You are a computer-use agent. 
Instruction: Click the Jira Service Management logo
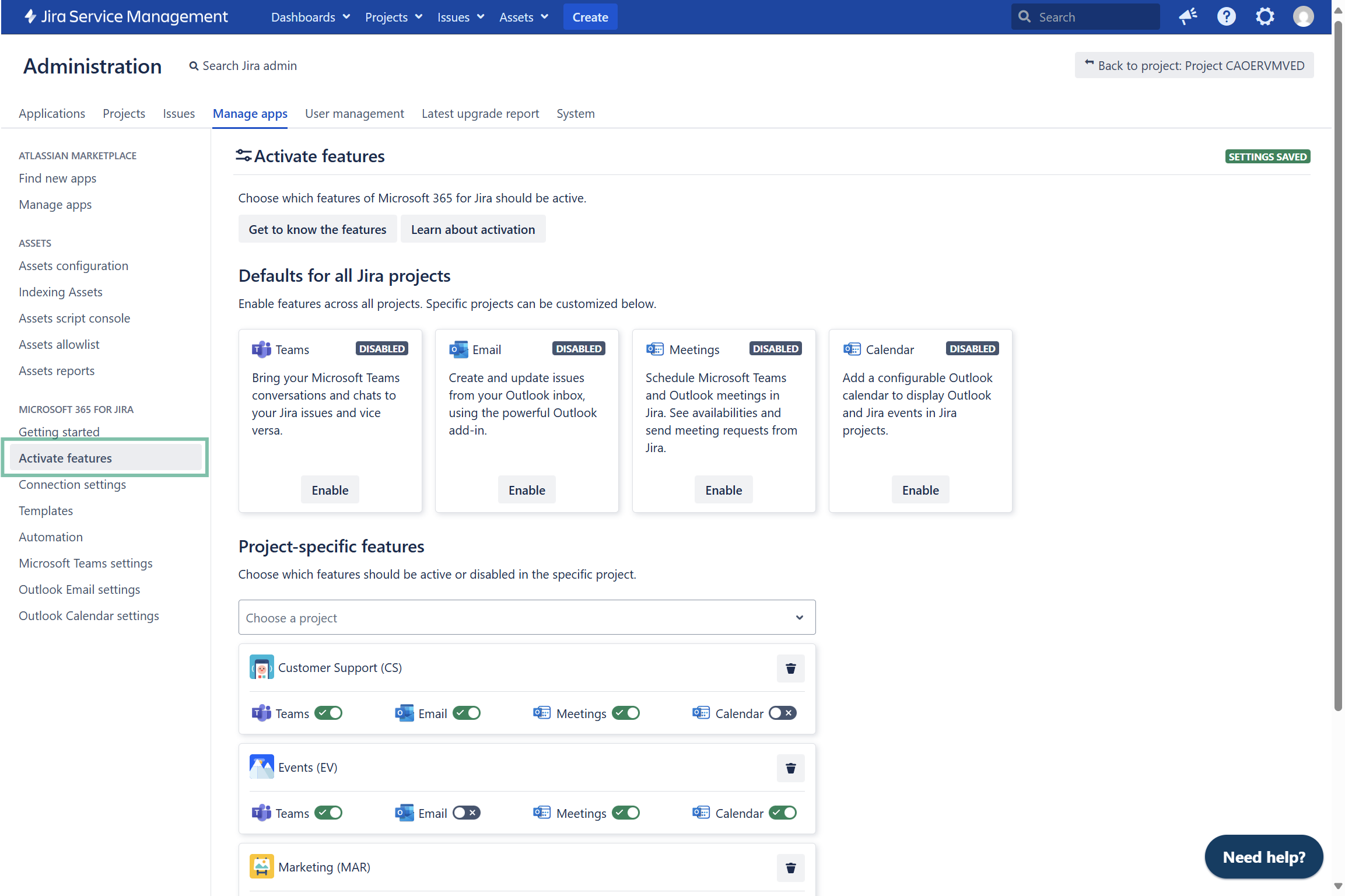coord(126,16)
